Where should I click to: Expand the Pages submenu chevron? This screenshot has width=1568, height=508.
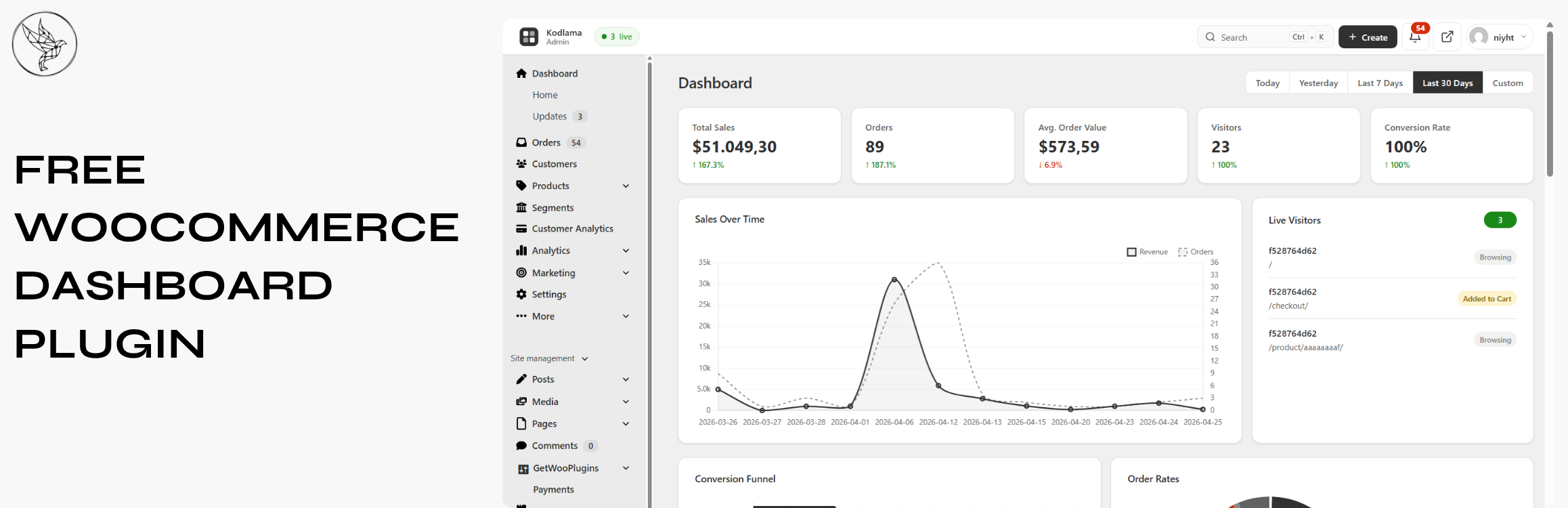pyautogui.click(x=626, y=424)
